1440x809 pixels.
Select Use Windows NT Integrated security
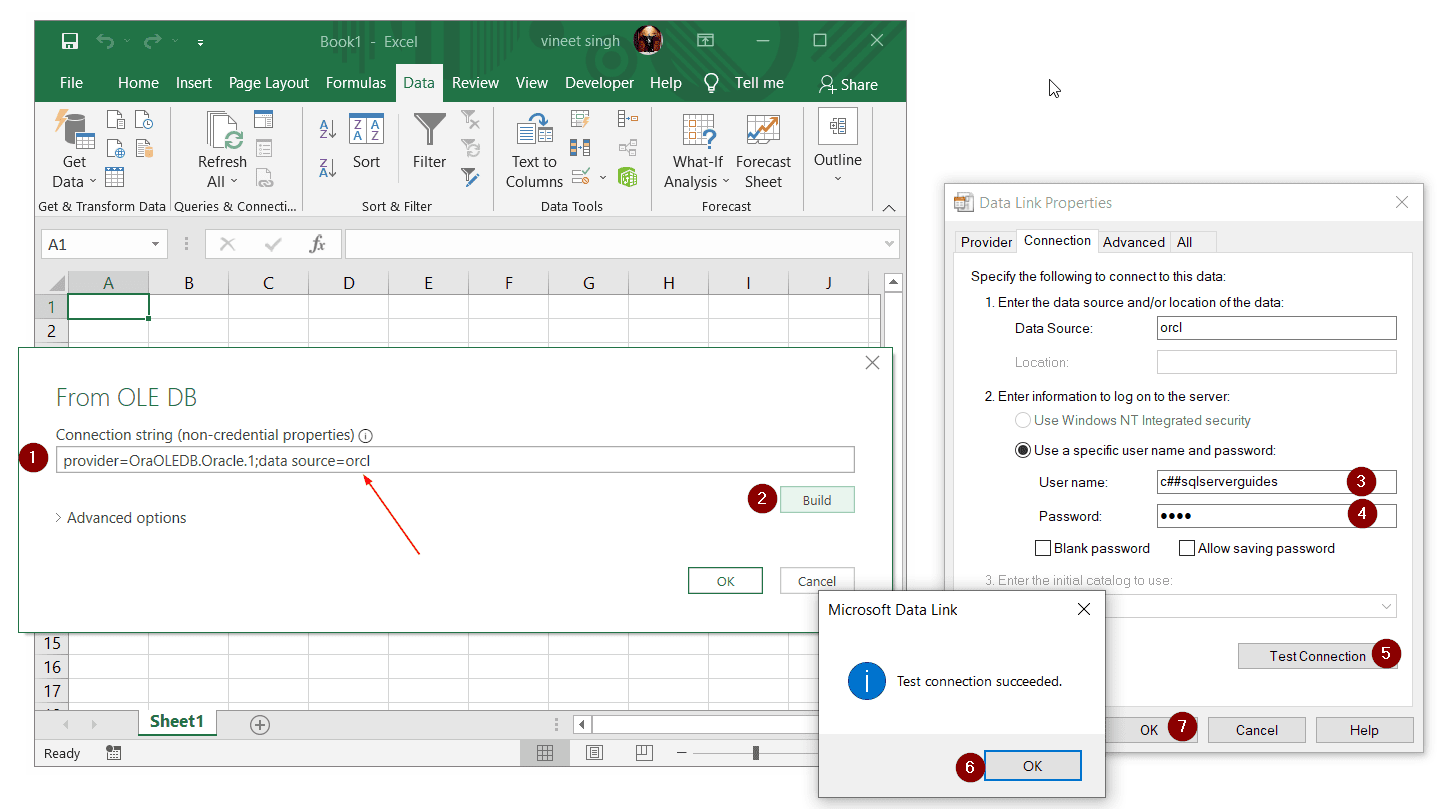1024,421
